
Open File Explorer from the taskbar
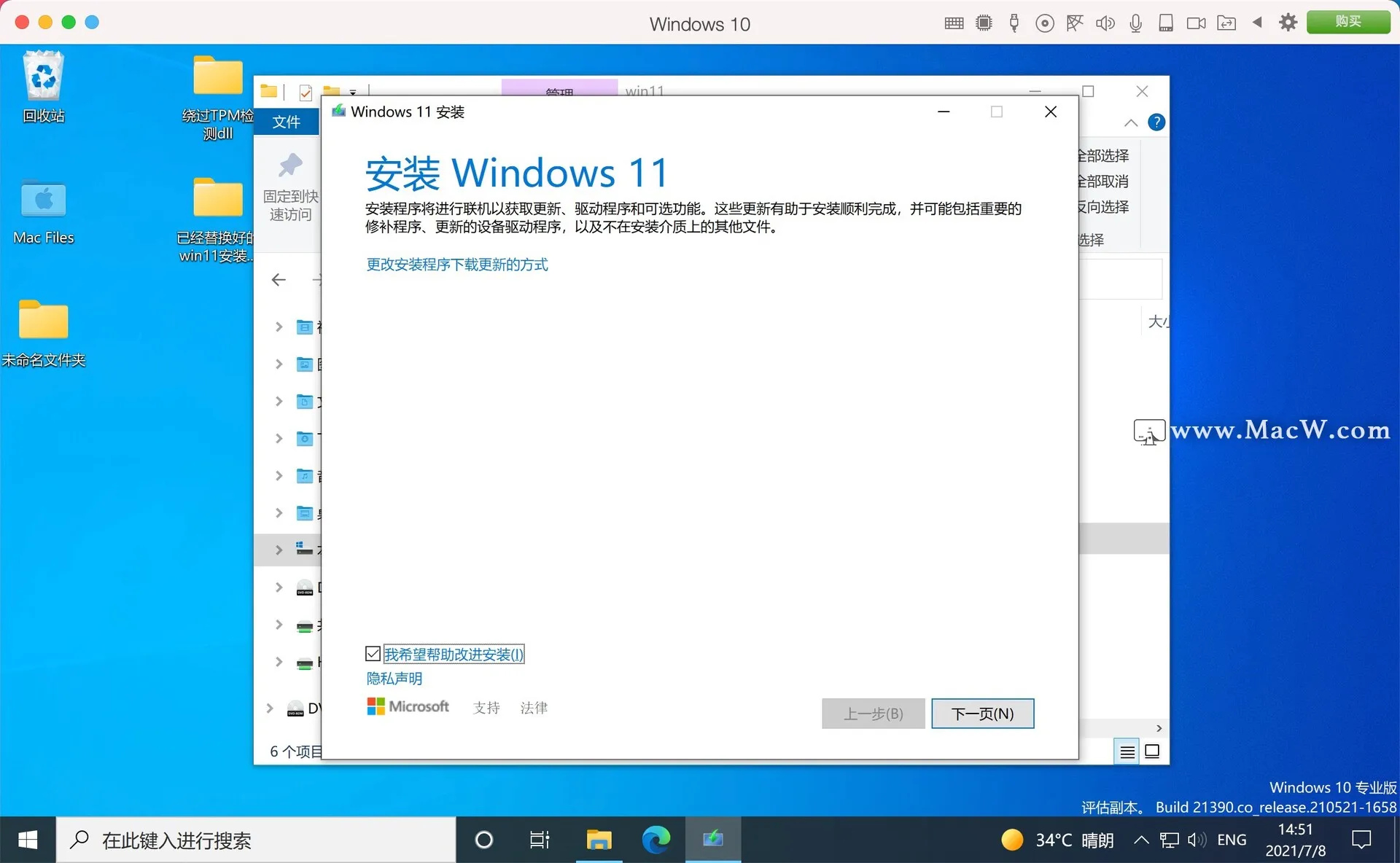[598, 840]
